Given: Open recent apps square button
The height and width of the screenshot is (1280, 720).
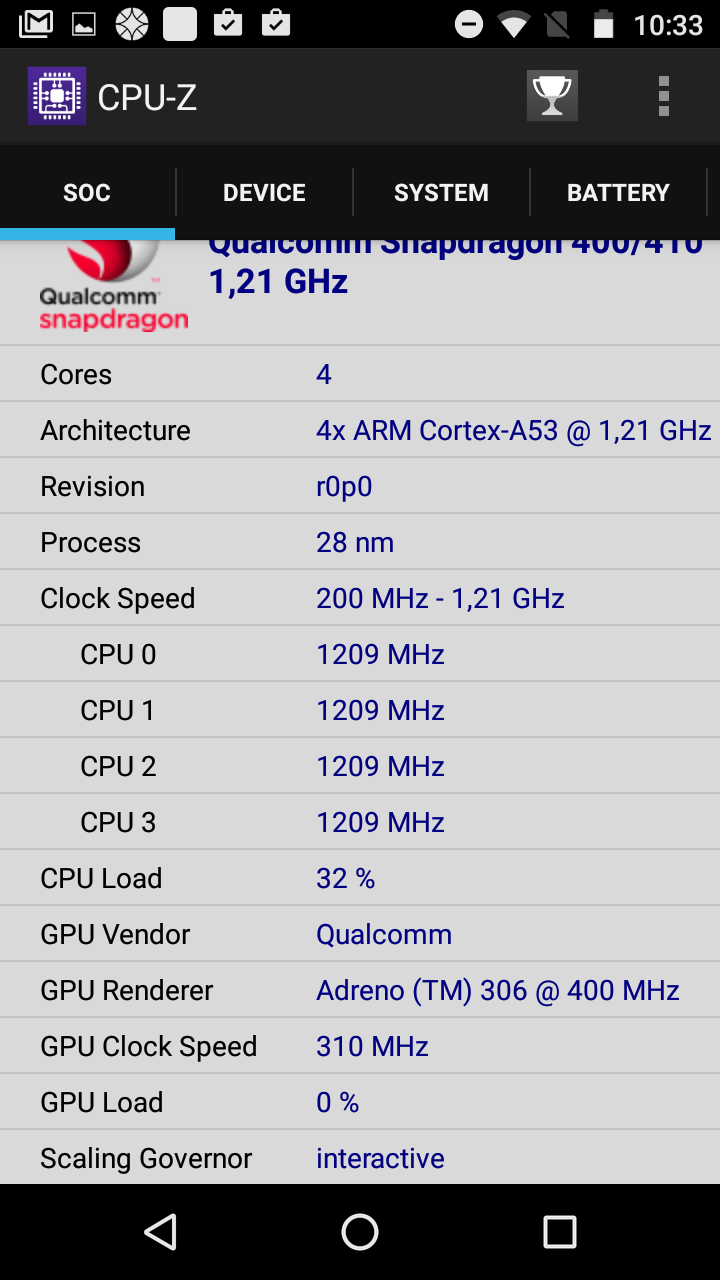Looking at the screenshot, I should (560, 1232).
